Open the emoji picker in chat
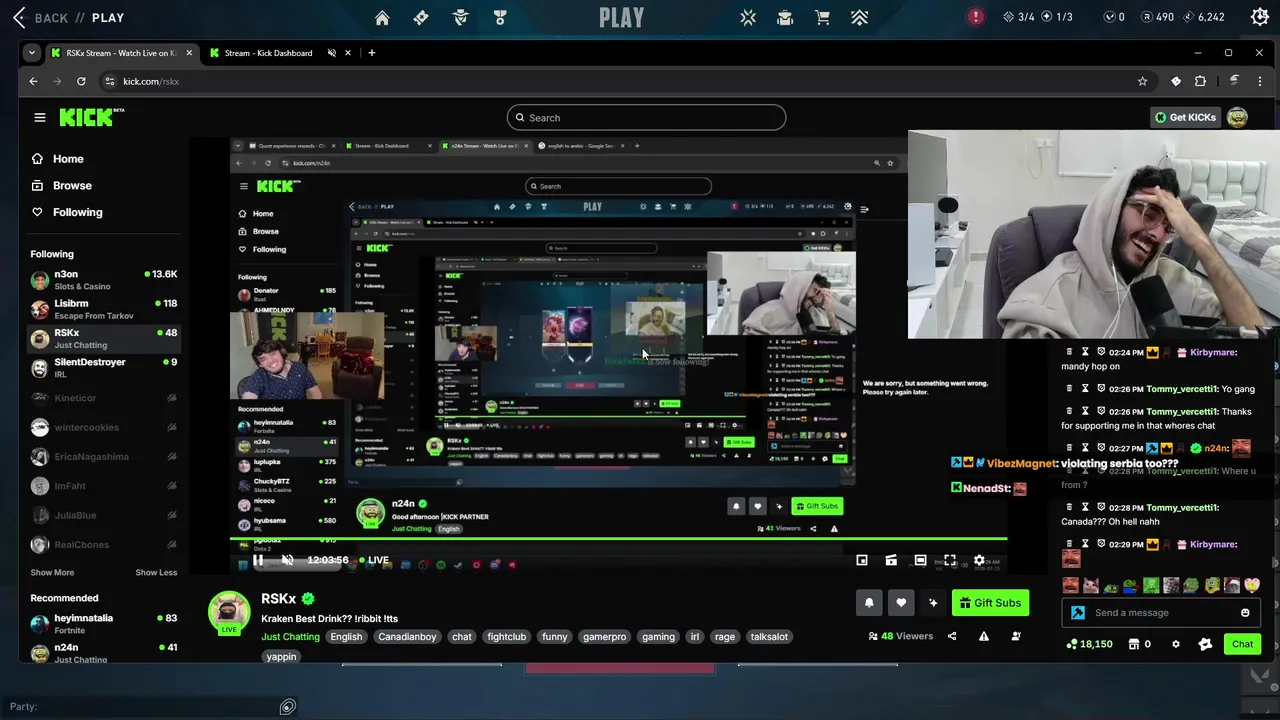This screenshot has width=1280, height=720. tap(1245, 612)
